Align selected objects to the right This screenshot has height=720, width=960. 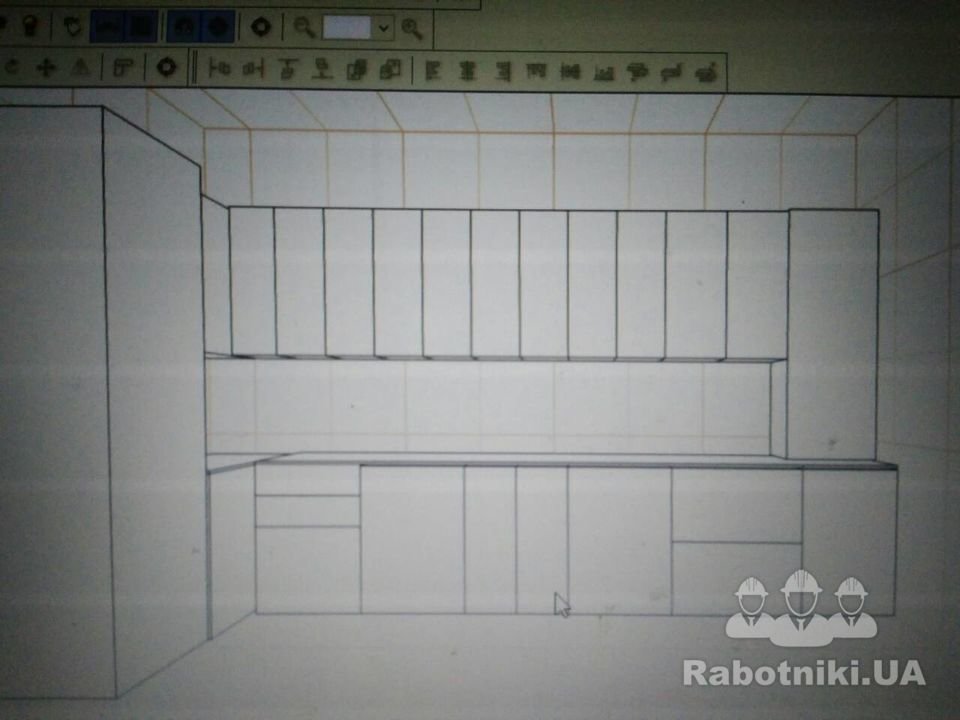click(x=502, y=72)
